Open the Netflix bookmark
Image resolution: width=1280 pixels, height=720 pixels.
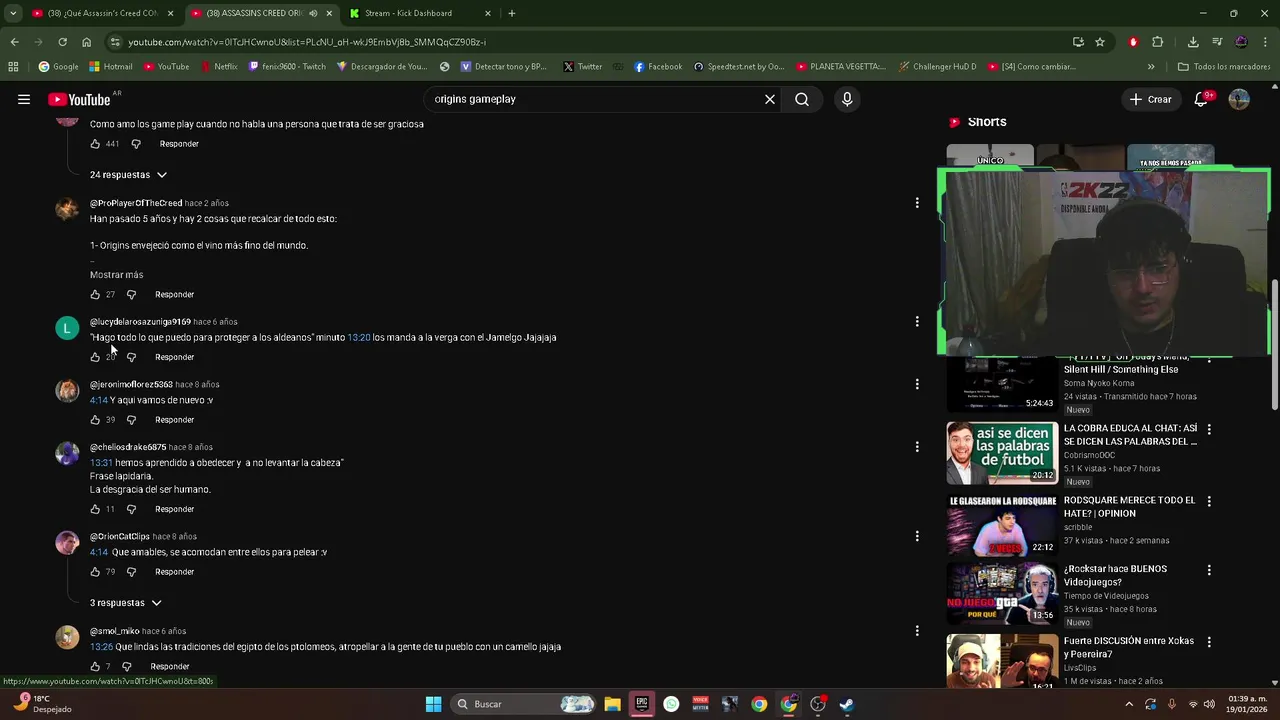(219, 67)
